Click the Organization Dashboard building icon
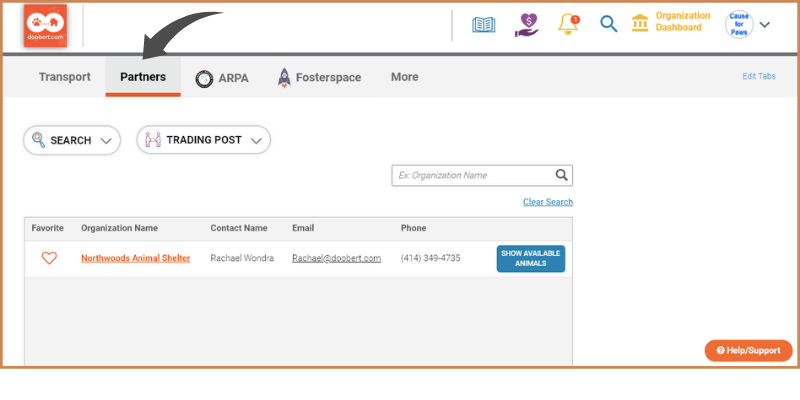 tap(640, 23)
